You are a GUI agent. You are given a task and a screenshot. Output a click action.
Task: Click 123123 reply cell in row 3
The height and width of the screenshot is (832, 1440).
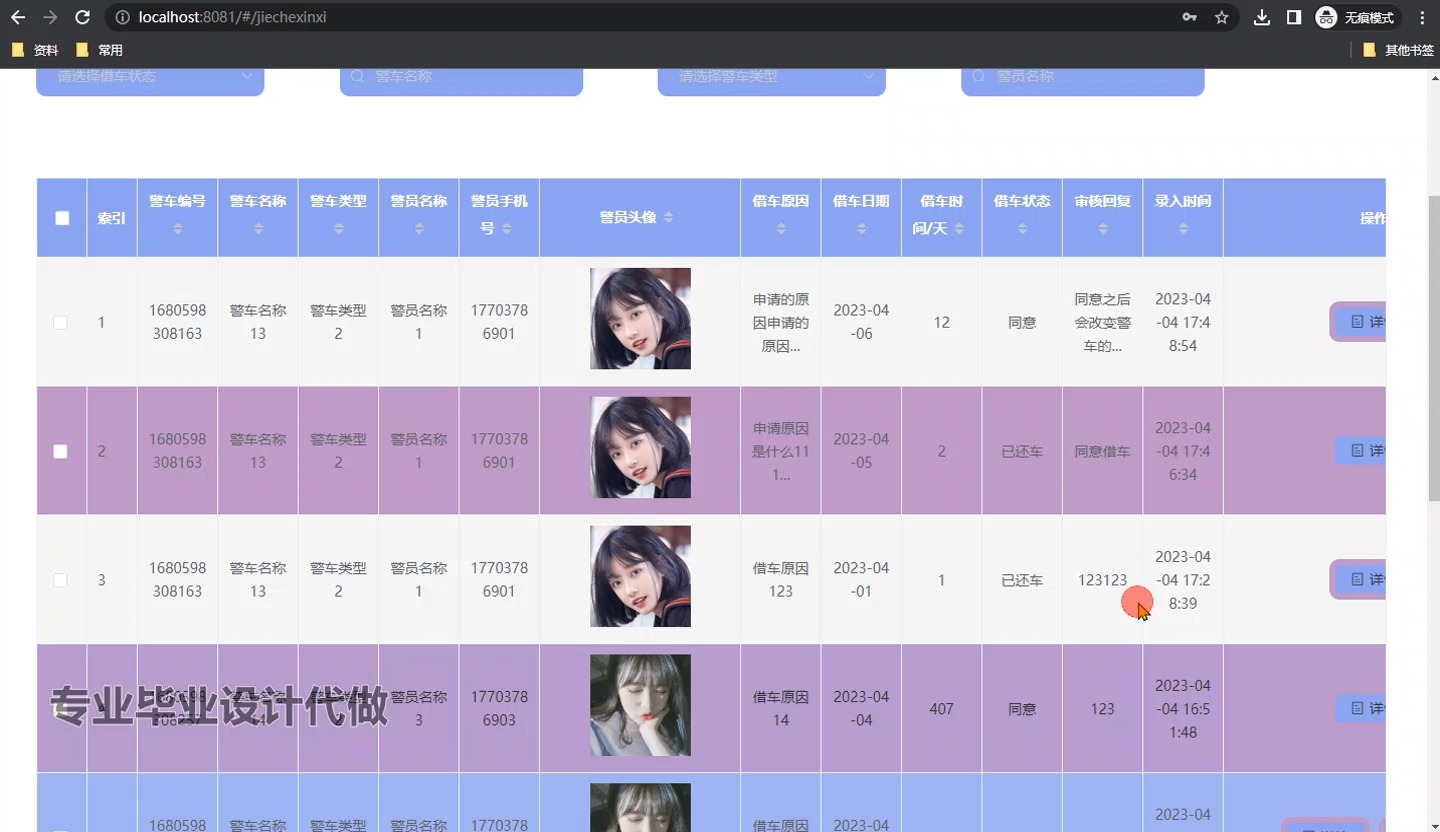pos(1102,580)
